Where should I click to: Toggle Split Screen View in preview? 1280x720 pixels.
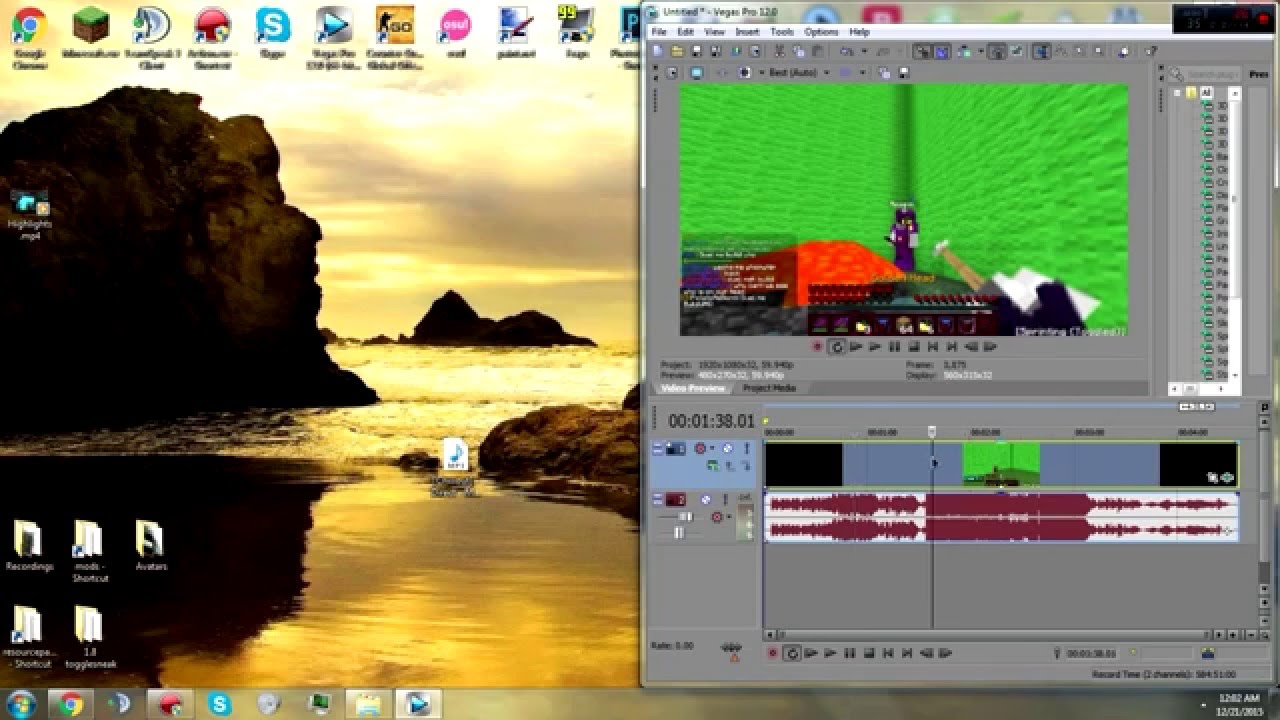click(x=745, y=73)
